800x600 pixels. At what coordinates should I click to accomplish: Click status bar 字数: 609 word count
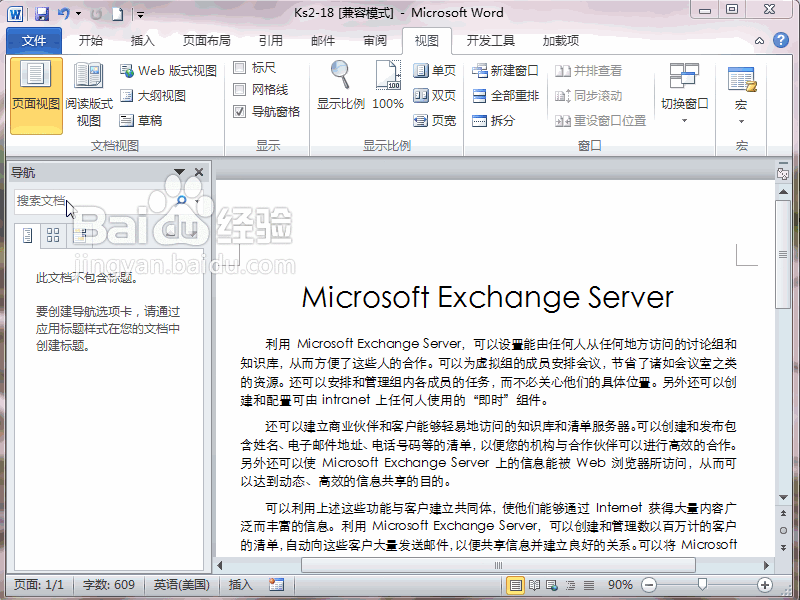click(x=109, y=585)
